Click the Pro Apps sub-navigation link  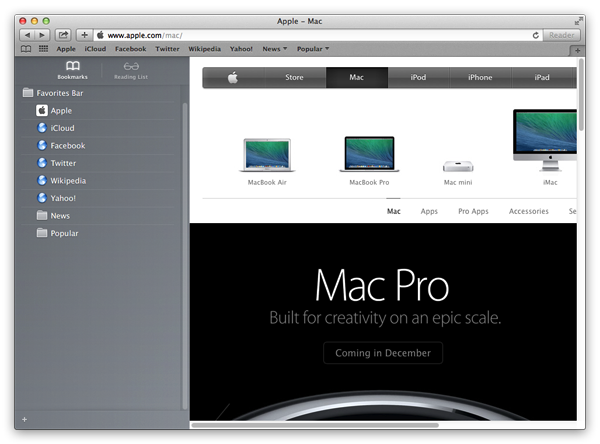473,211
